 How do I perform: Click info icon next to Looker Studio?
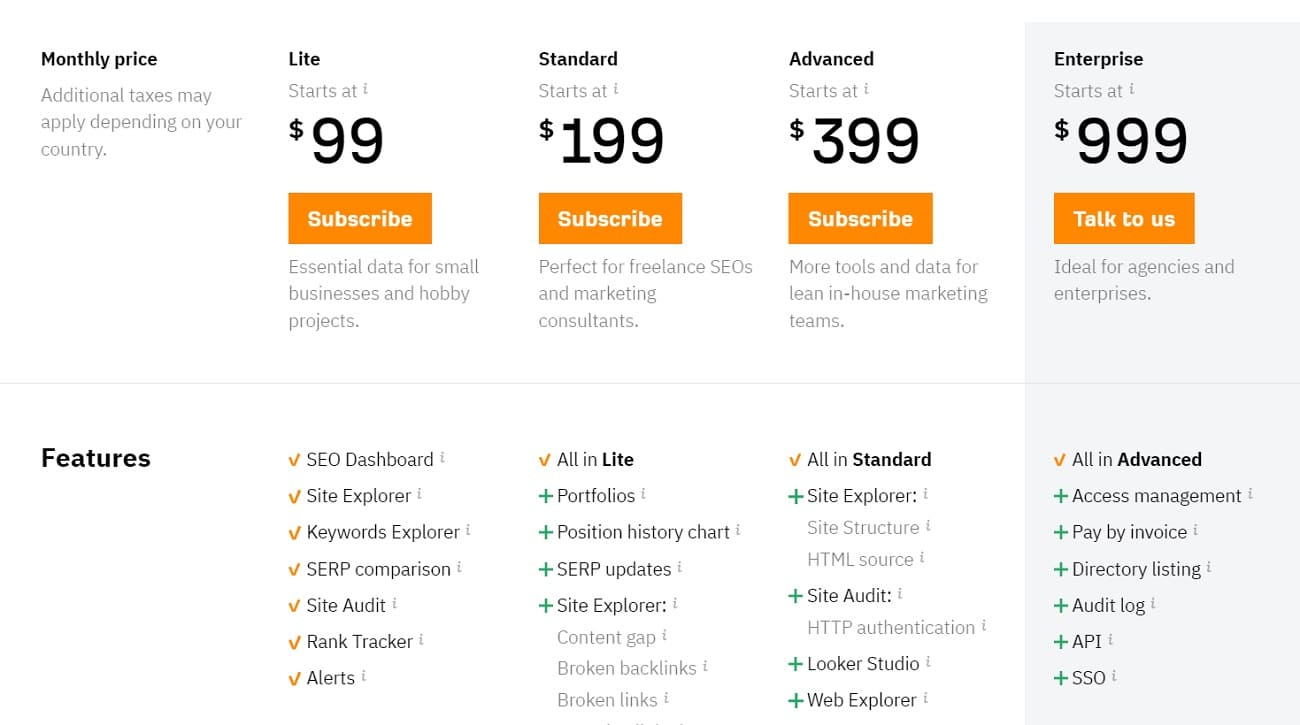click(929, 659)
